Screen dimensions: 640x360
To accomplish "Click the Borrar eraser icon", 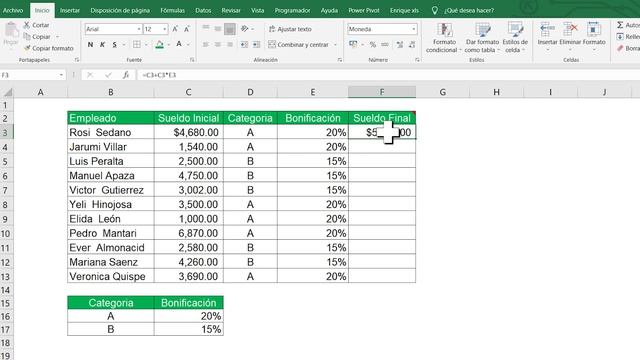I will point(620,48).
